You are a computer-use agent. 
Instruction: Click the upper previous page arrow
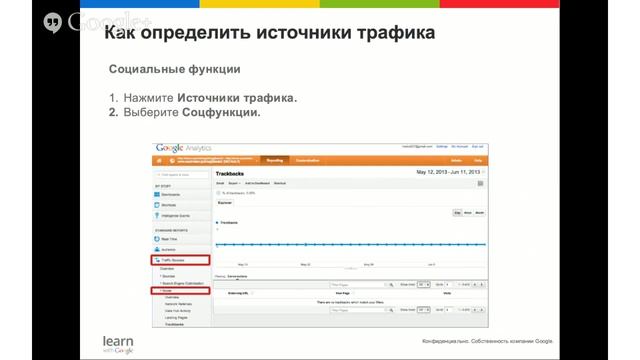(x=475, y=284)
